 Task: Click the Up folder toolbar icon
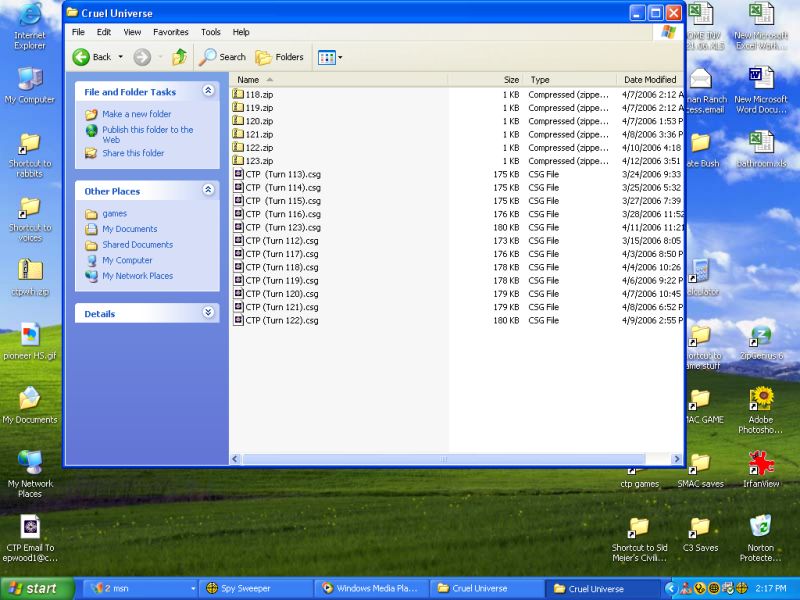(x=179, y=57)
